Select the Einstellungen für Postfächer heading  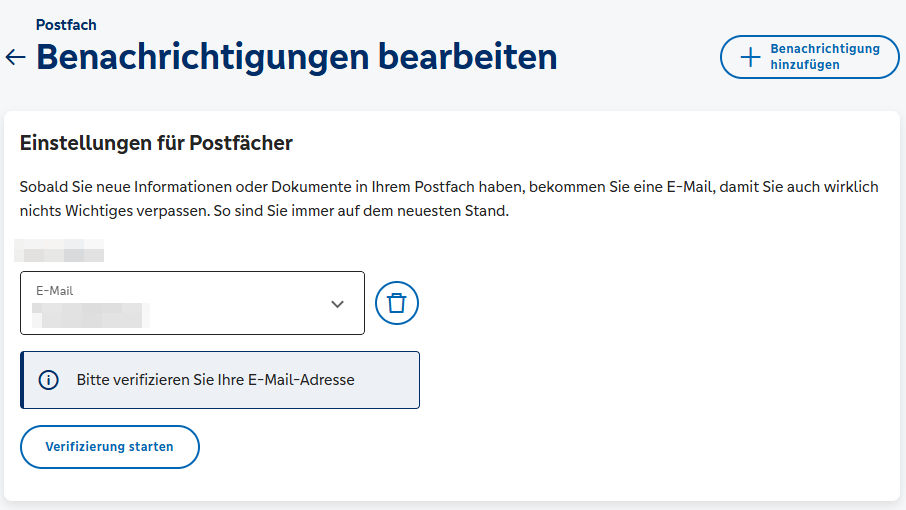156,143
